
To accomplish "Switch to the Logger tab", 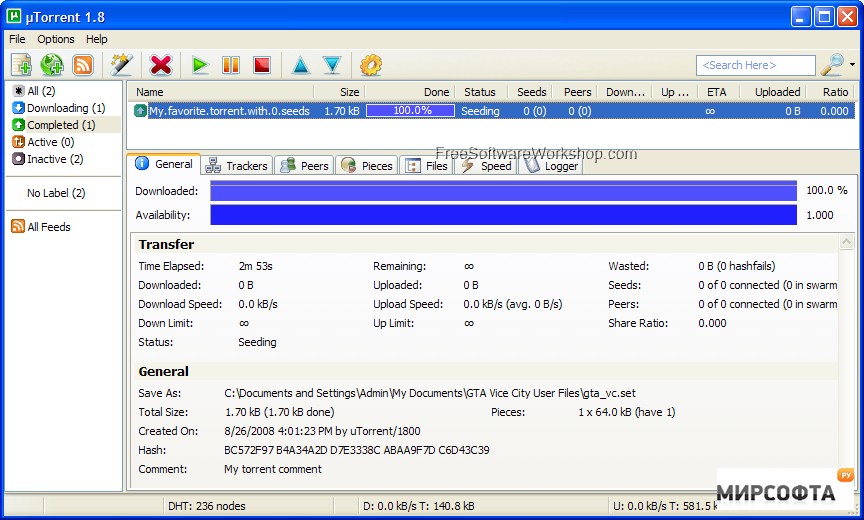I will pos(551,166).
